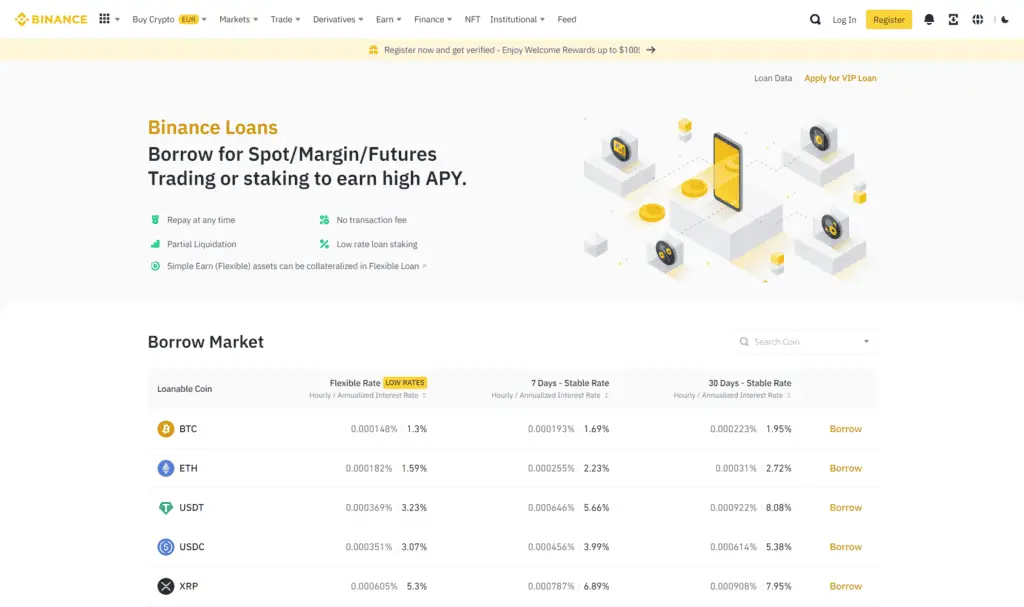
Task: Sort by 30 Days Stable Rate arrows
Action: pyautogui.click(x=789, y=395)
